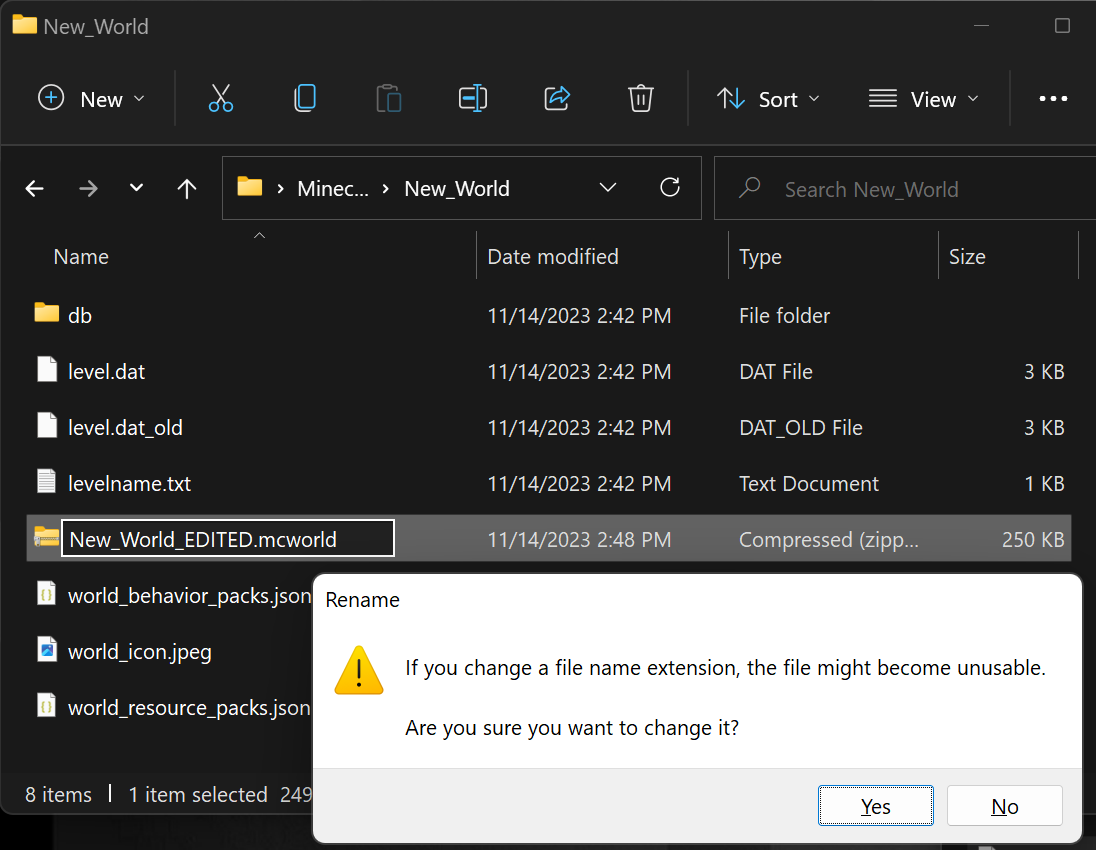Sort by Date modified column header
This screenshot has width=1096, height=850.
point(553,257)
